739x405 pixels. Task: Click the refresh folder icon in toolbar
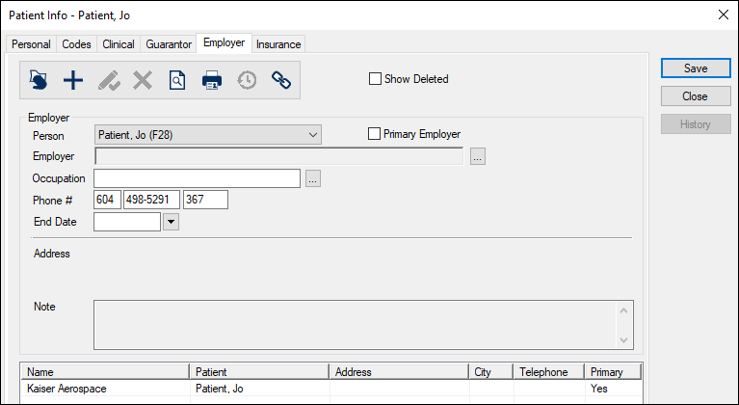[x=38, y=80]
